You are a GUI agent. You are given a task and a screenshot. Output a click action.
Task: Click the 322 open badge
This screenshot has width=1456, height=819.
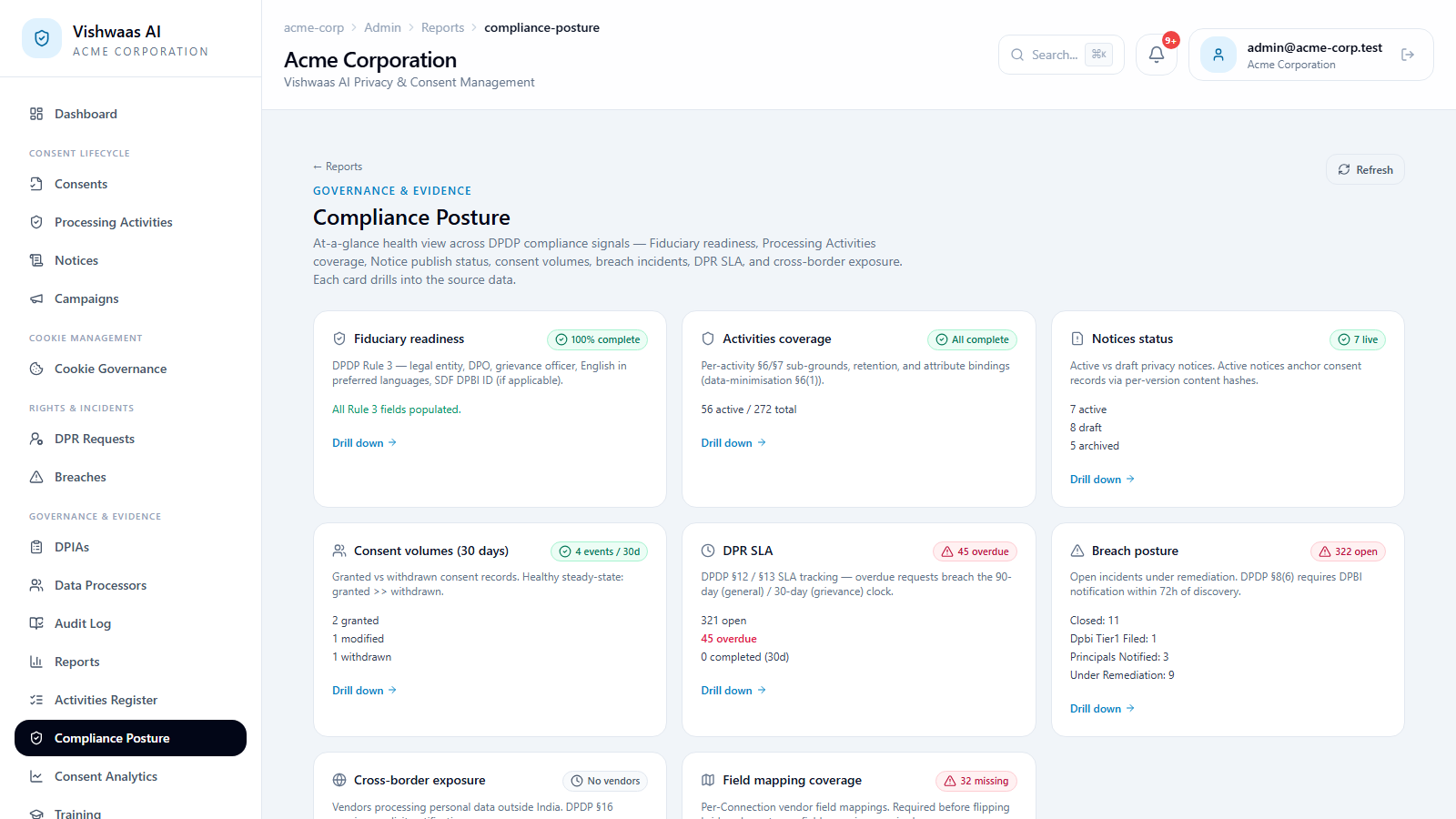[x=1348, y=551]
